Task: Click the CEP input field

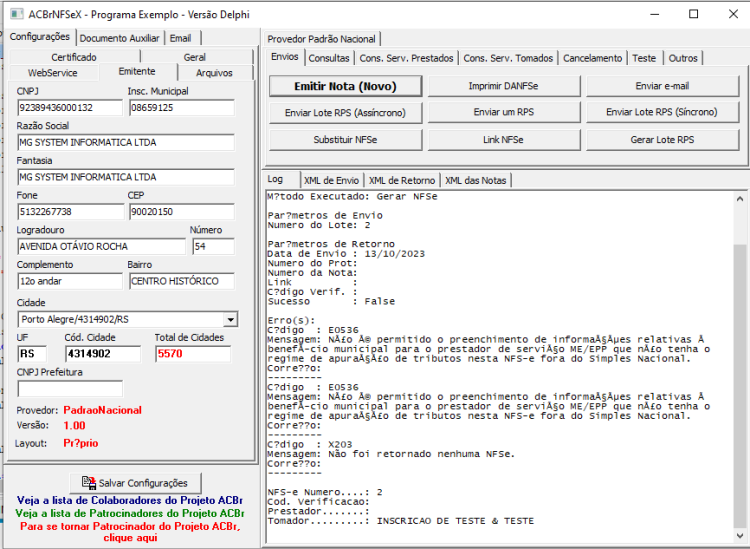Action: point(182,212)
